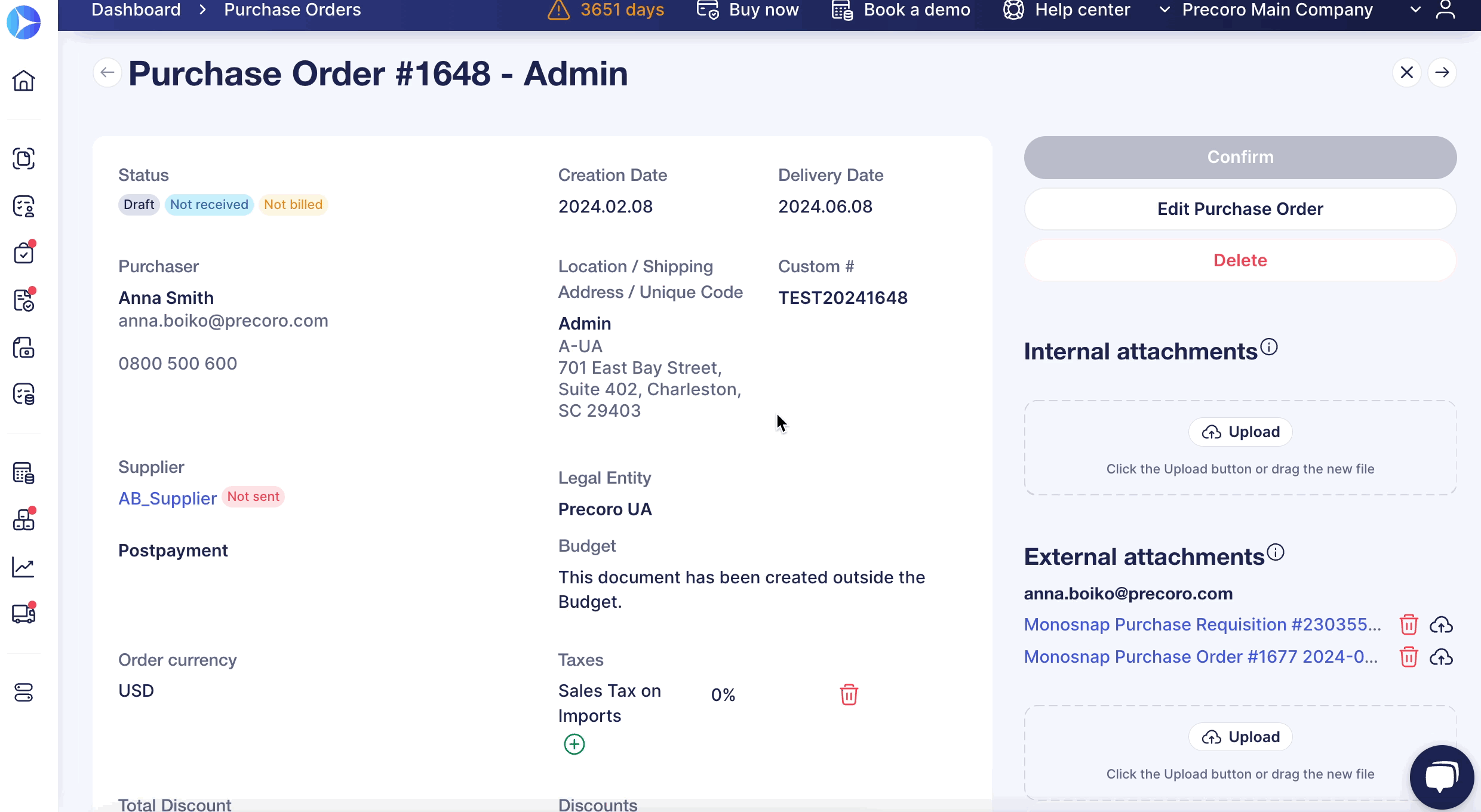Click the USD order currency value
This screenshot has width=1481, height=812.
(x=136, y=691)
